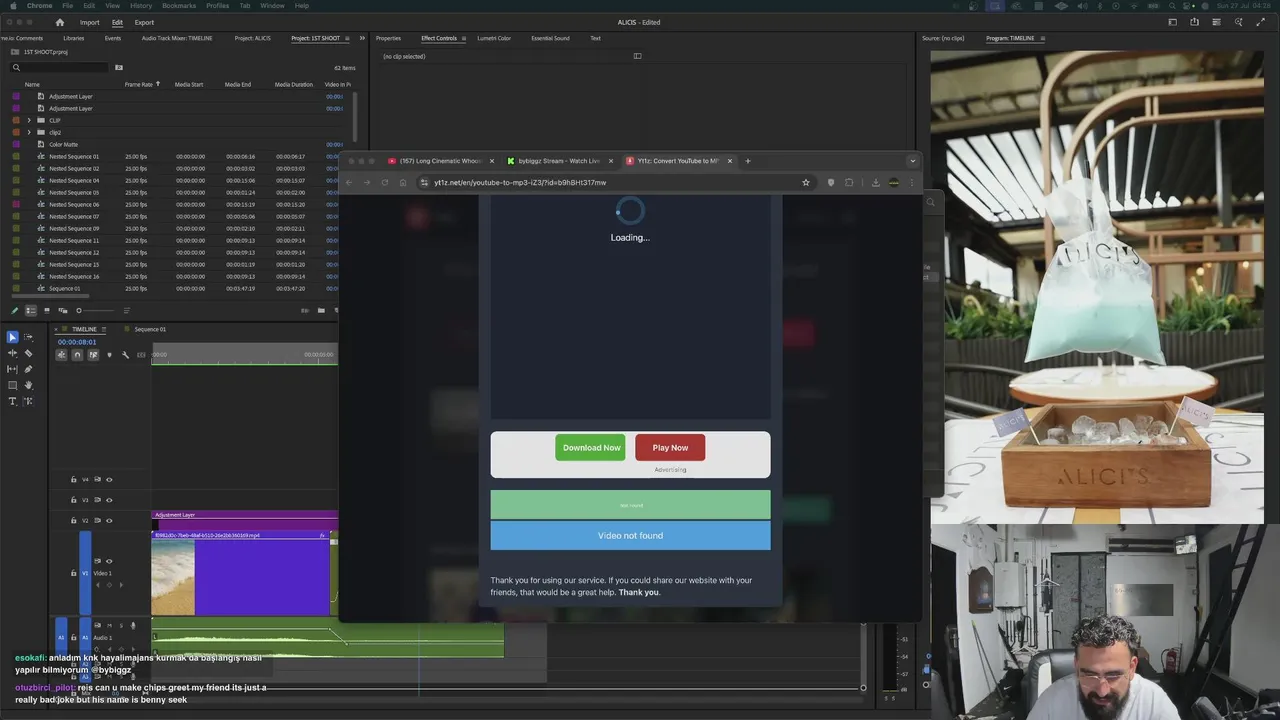This screenshot has width=1280, height=720.
Task: Switch to Essential Sound tab
Action: point(550,38)
